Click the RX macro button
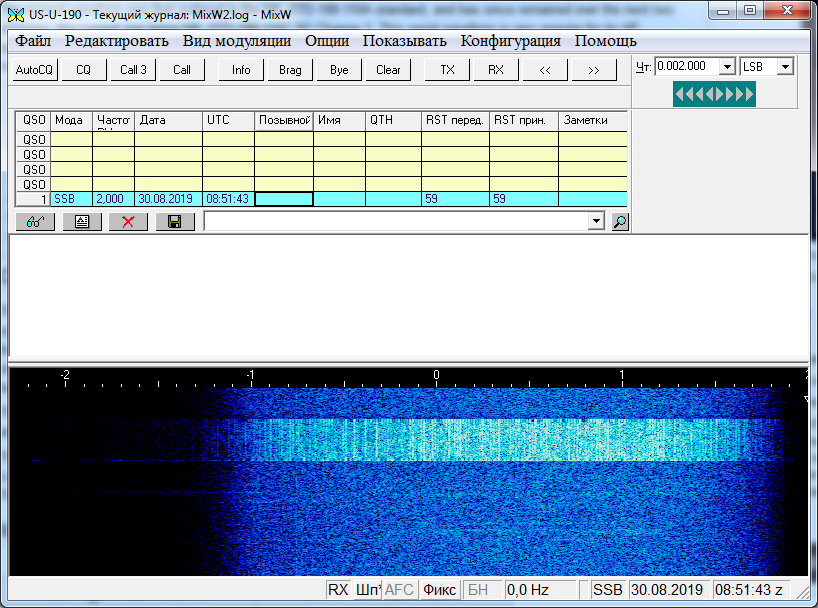This screenshot has height=608, width=818. [x=496, y=70]
